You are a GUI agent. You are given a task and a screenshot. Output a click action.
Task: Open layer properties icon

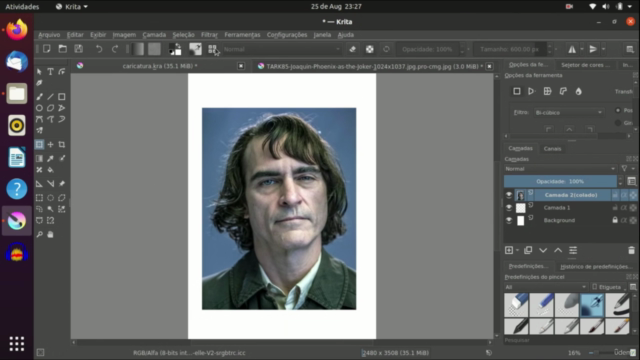573,250
